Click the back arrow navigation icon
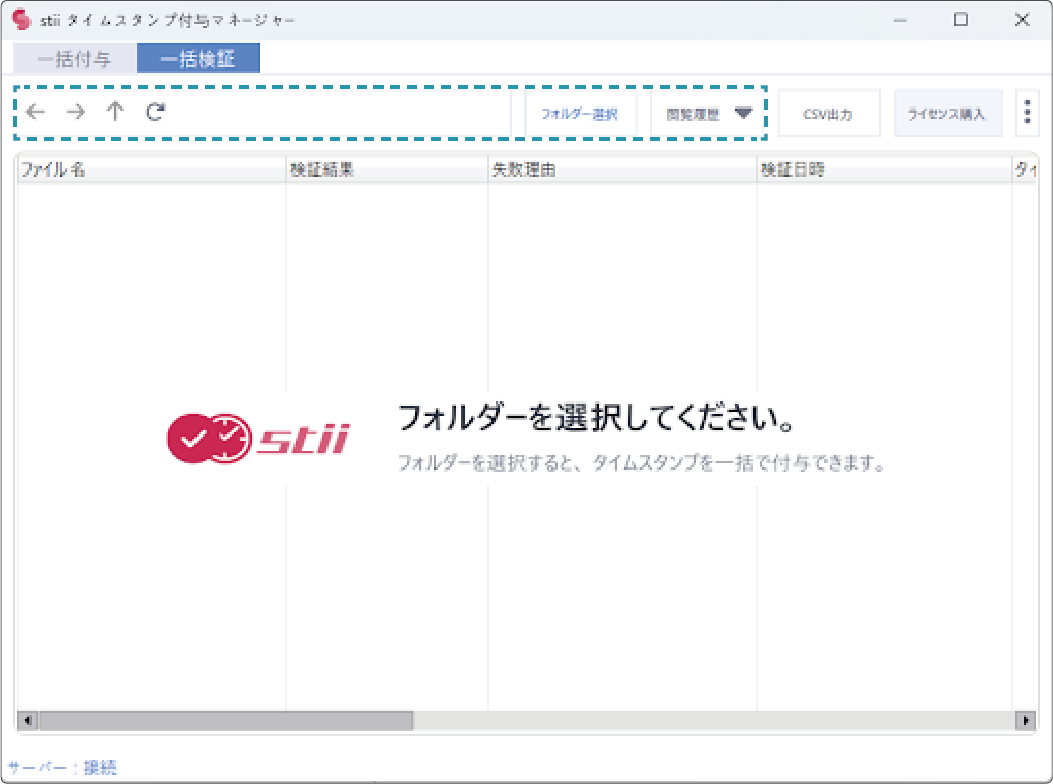This screenshot has width=1053, height=784. click(x=36, y=112)
